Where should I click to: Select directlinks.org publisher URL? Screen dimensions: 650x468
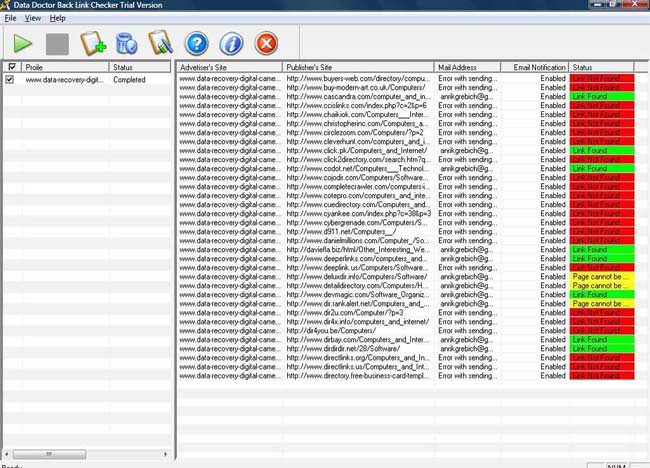coord(358,358)
